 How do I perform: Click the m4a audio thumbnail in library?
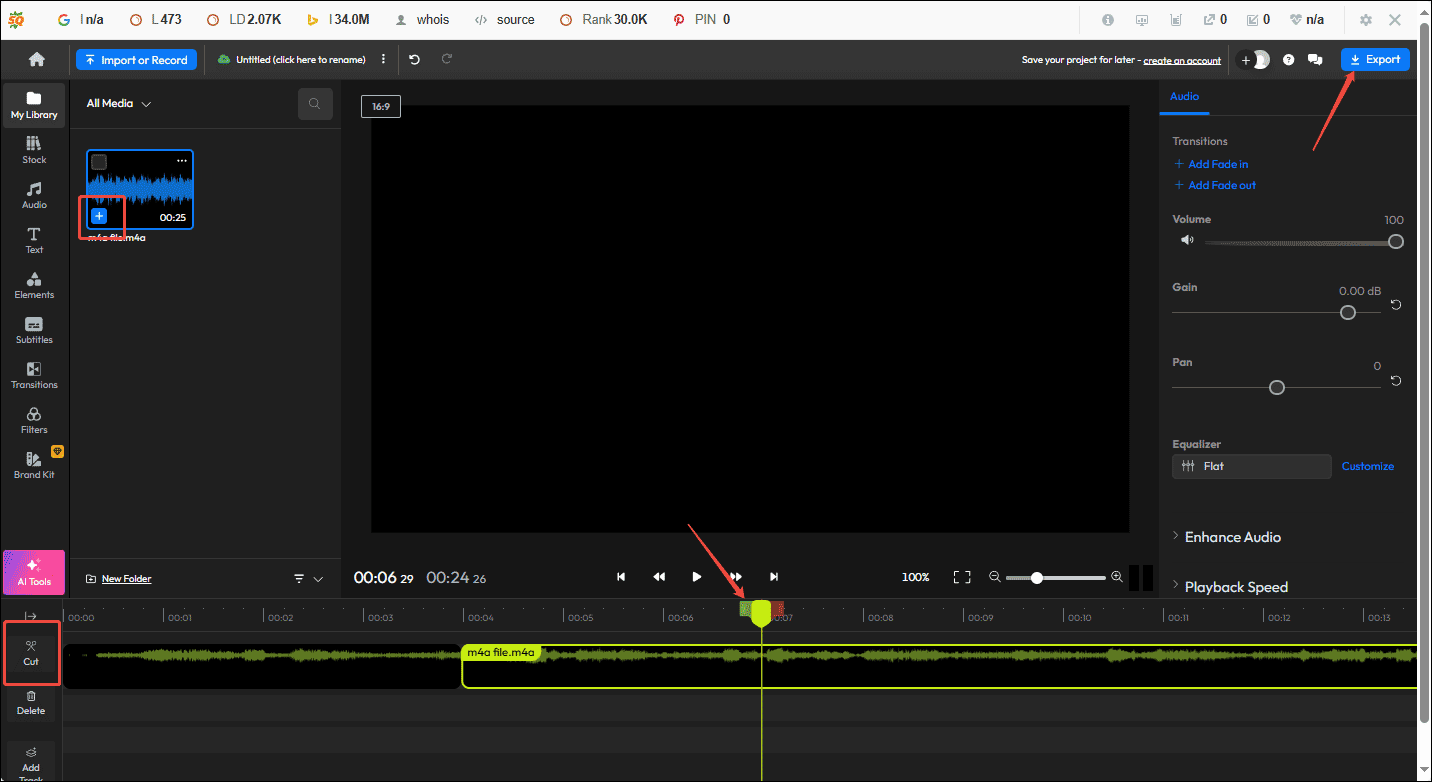(x=140, y=190)
